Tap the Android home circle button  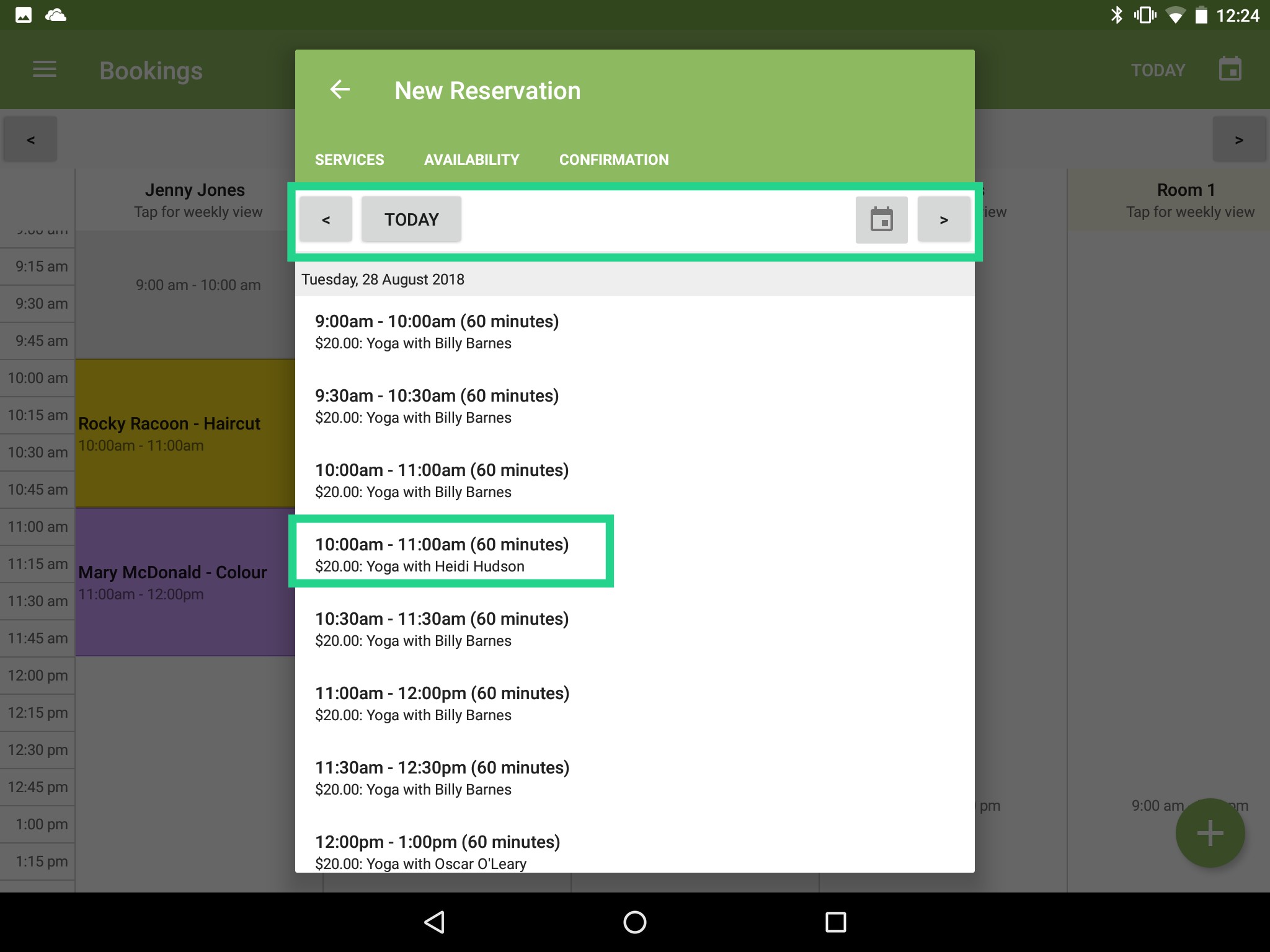634,922
